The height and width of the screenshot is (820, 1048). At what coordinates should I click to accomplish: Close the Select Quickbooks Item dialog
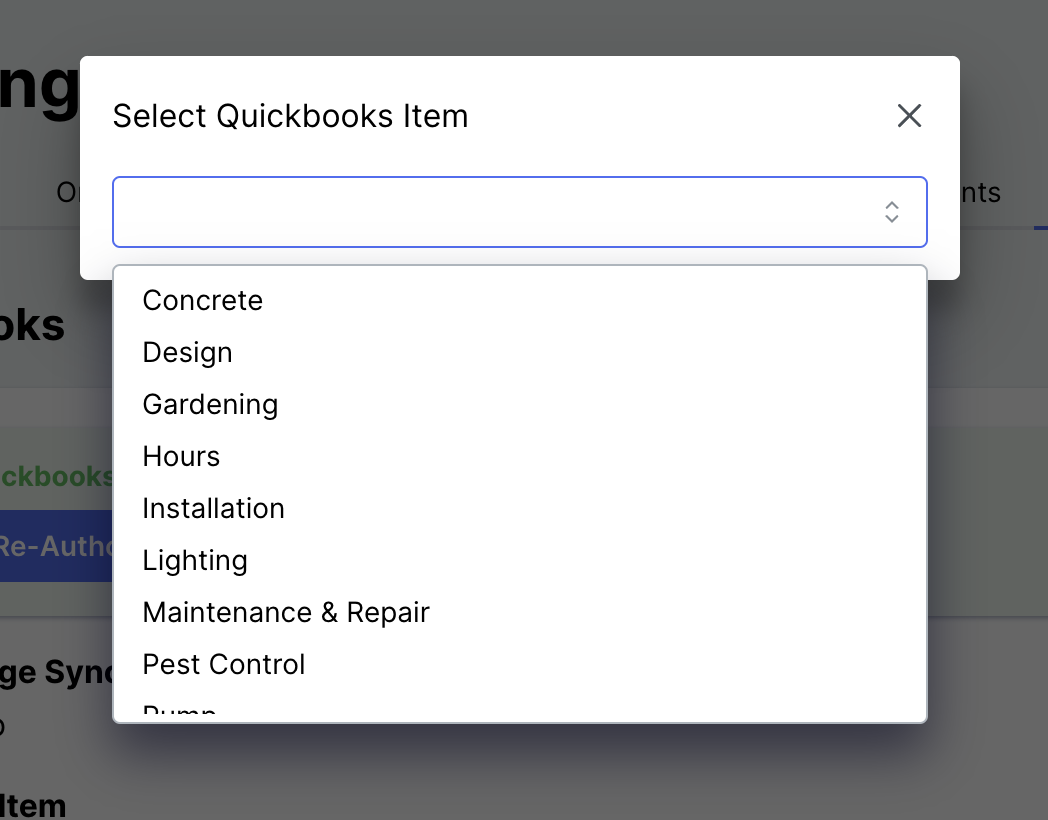click(909, 115)
